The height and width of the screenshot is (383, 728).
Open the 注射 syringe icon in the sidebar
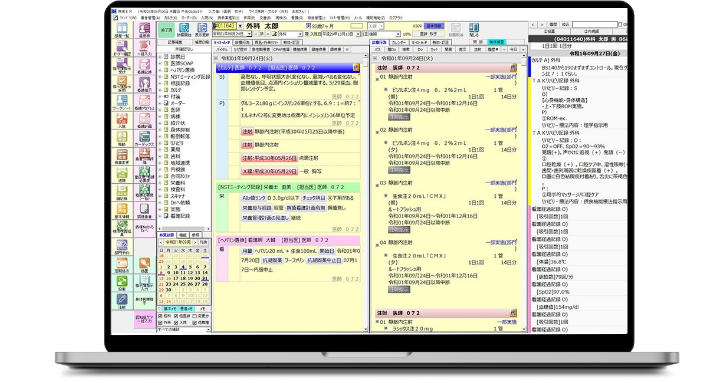point(122,301)
